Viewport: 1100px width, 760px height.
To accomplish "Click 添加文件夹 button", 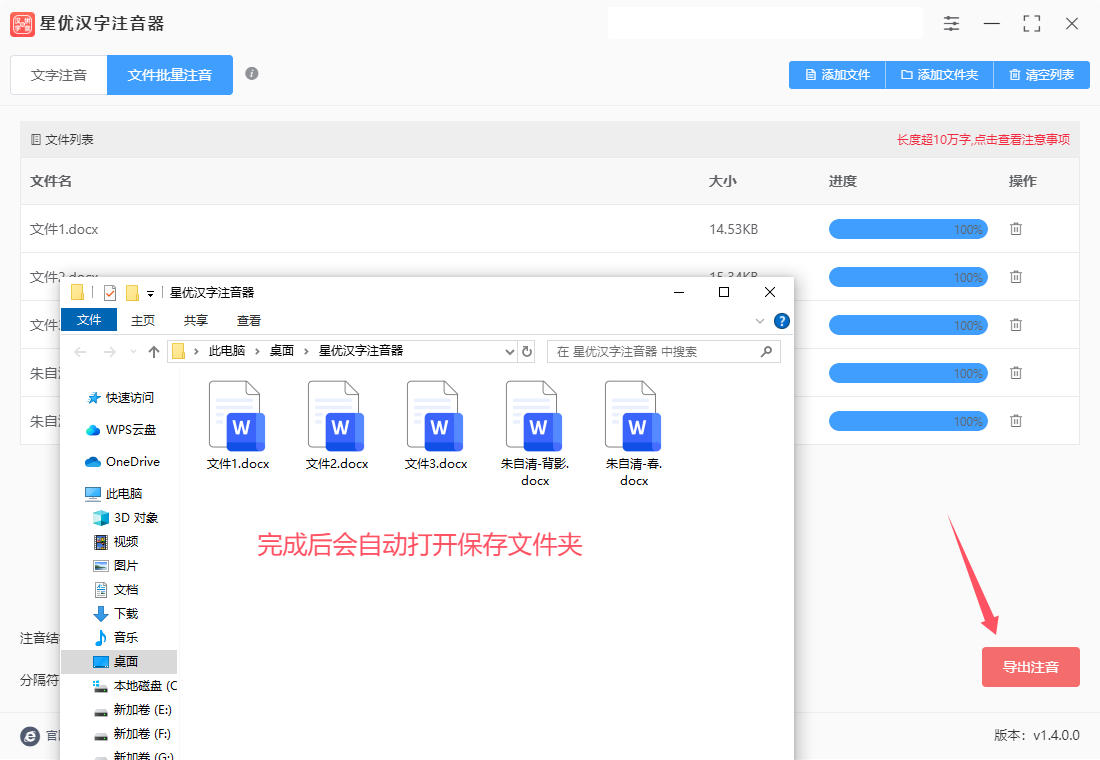I will [x=939, y=75].
